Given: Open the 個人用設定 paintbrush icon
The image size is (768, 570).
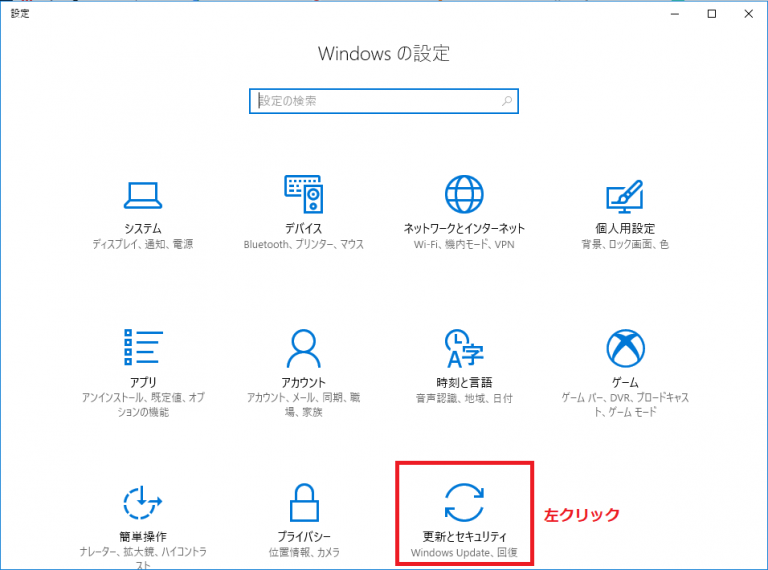Looking at the screenshot, I should 624,196.
